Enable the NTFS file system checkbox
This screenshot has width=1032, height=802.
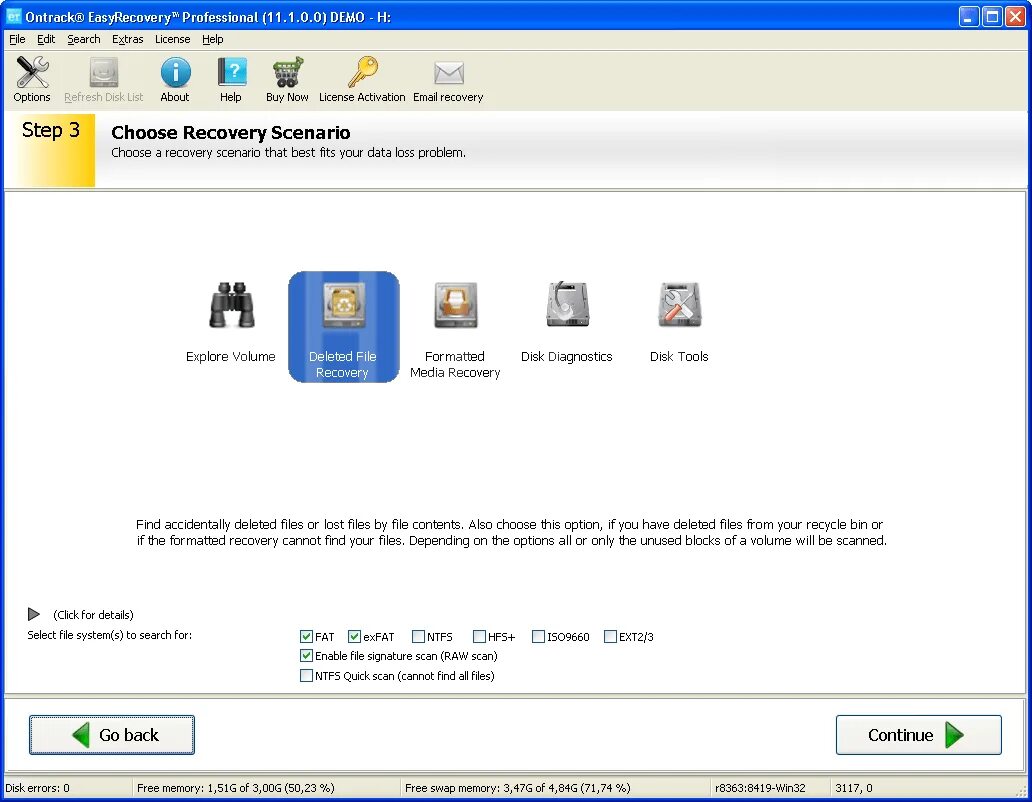coord(418,636)
